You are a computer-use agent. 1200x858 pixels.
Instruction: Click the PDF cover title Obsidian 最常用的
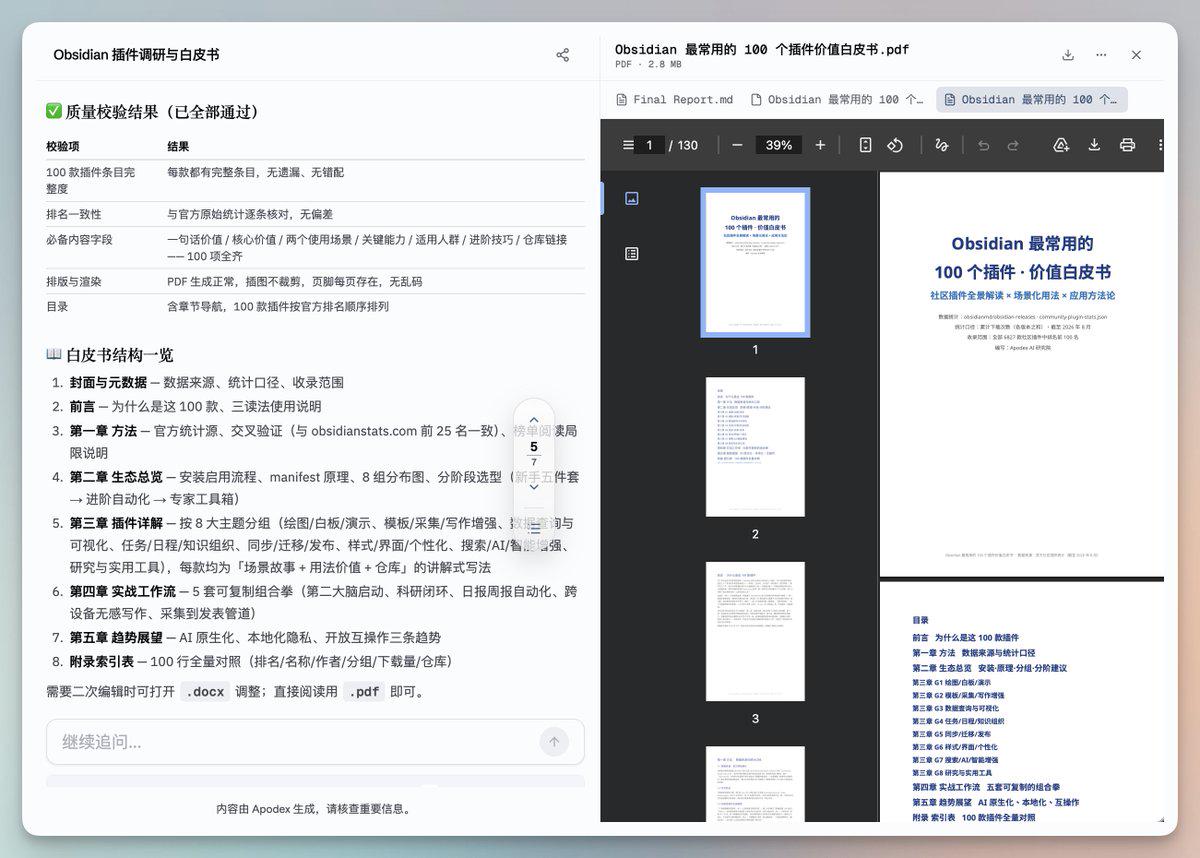tap(1022, 243)
